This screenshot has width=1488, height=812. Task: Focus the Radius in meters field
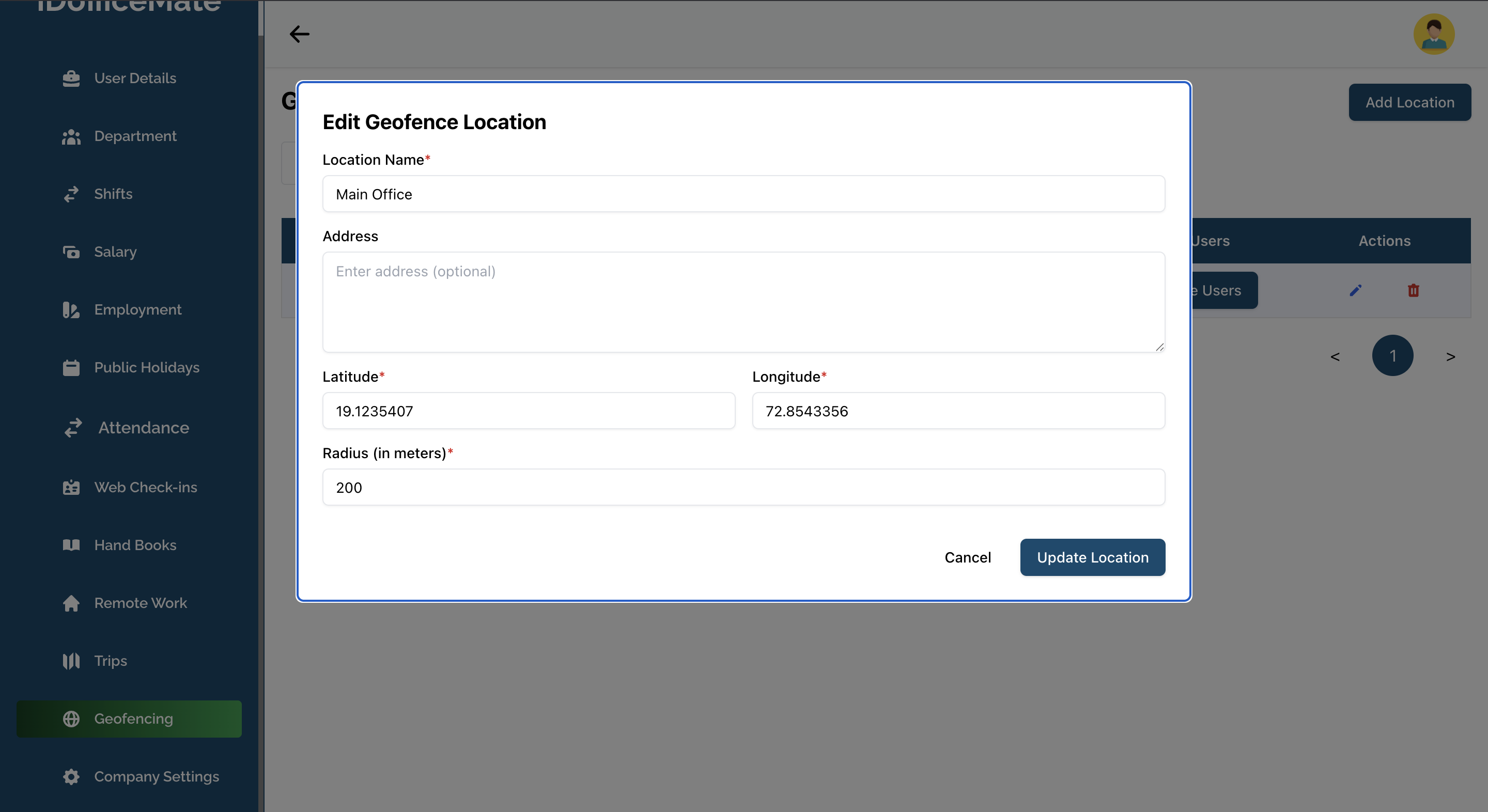(x=743, y=488)
